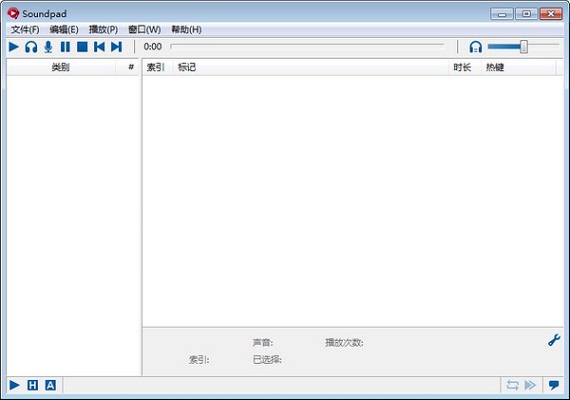Viewport: 570px width, 400px height.
Task: Stop playback with the square stop icon
Action: (82, 47)
